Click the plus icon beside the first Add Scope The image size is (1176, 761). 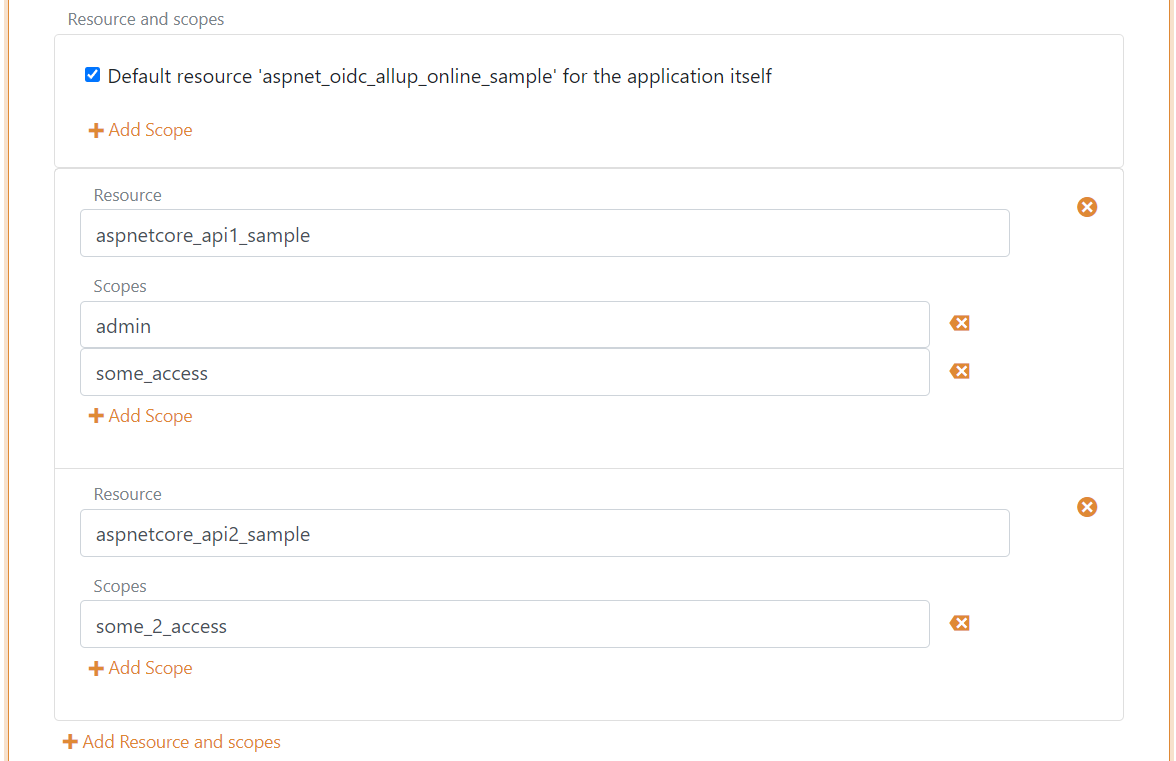click(96, 130)
